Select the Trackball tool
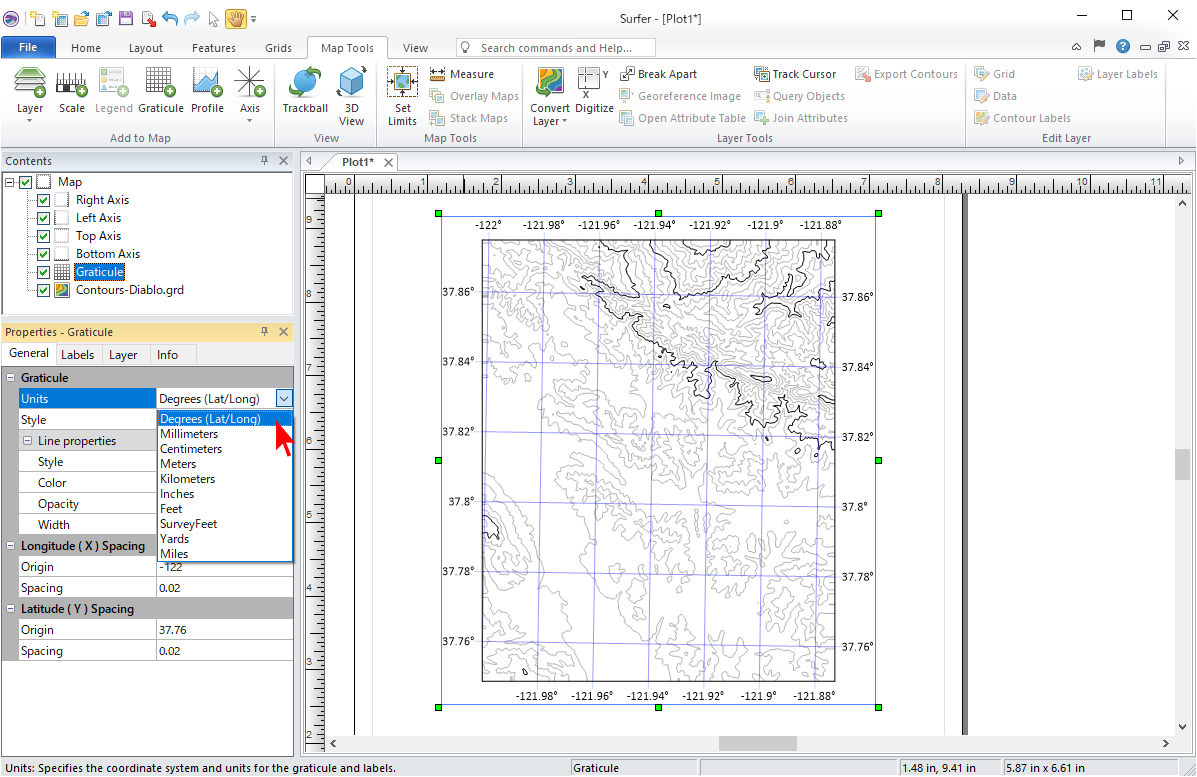The height and width of the screenshot is (777, 1197). click(x=305, y=90)
